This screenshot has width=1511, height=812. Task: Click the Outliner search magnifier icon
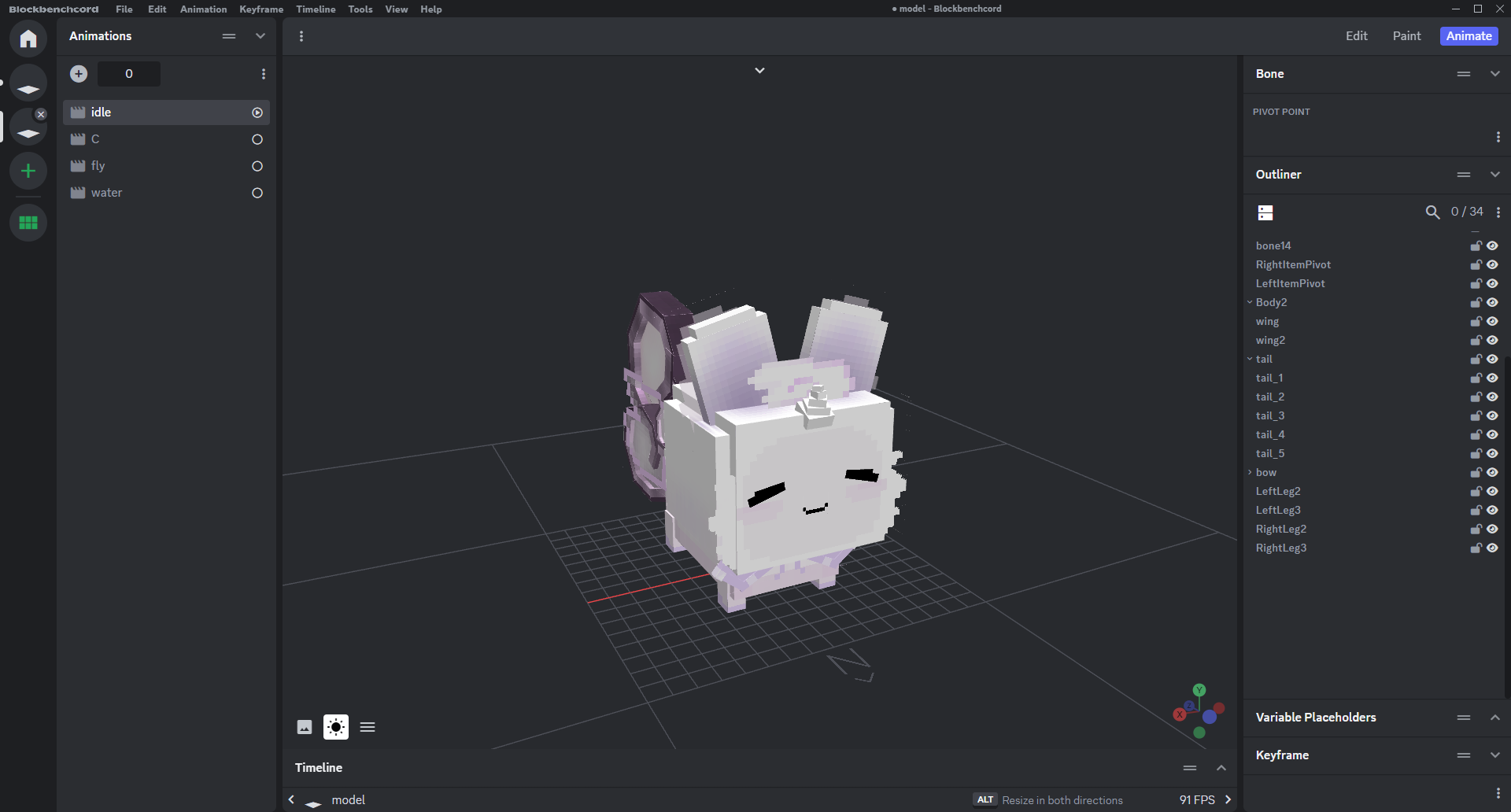tap(1432, 212)
